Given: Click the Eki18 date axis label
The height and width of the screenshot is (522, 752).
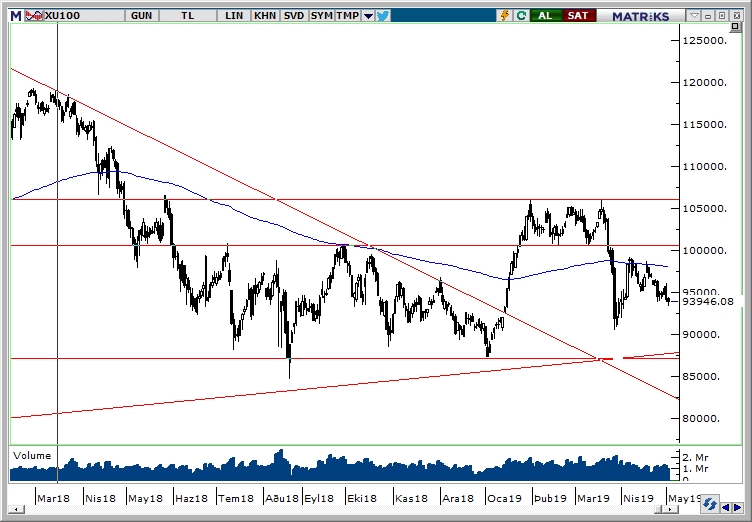Looking at the screenshot, I should coord(362,498).
